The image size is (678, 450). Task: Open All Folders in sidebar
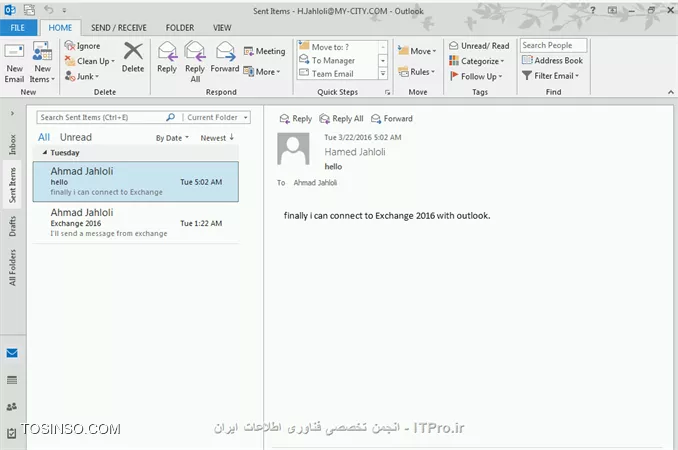coord(13,267)
